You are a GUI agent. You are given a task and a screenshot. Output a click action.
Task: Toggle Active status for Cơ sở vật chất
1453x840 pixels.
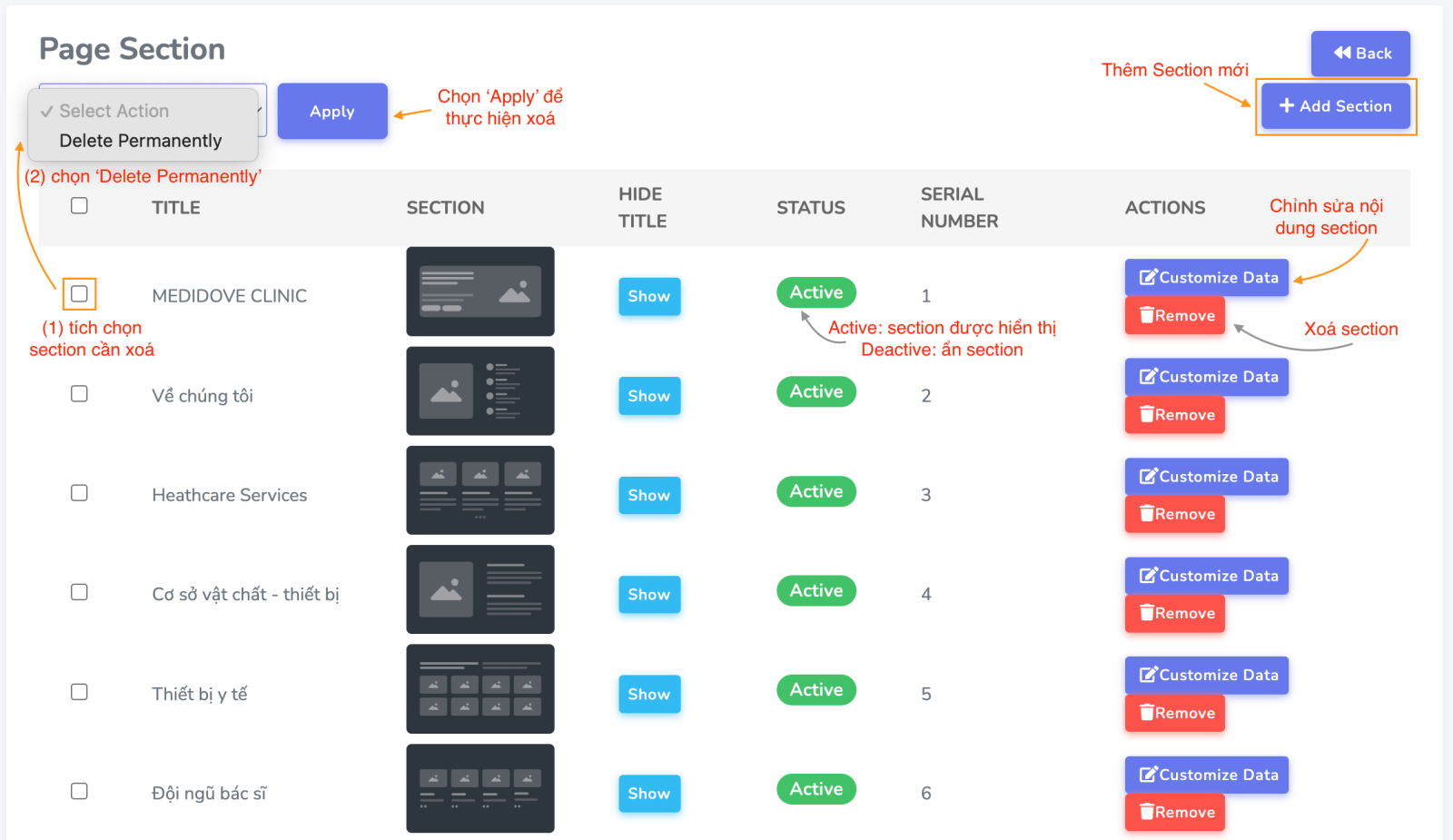816,591
